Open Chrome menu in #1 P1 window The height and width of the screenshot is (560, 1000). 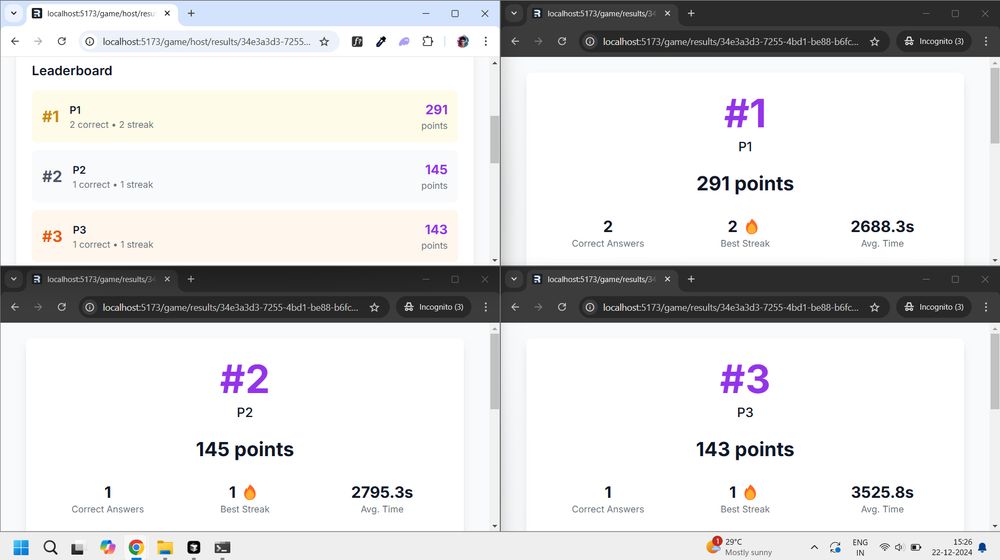(986, 41)
